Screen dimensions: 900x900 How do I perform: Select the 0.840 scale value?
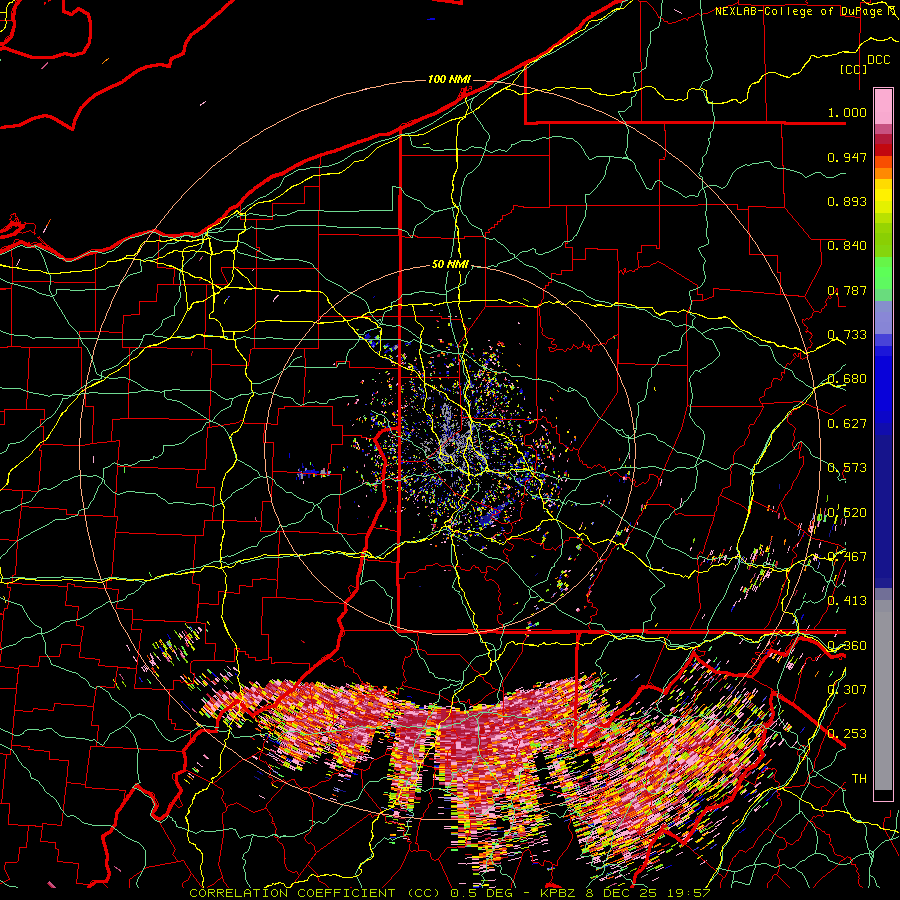847,246
